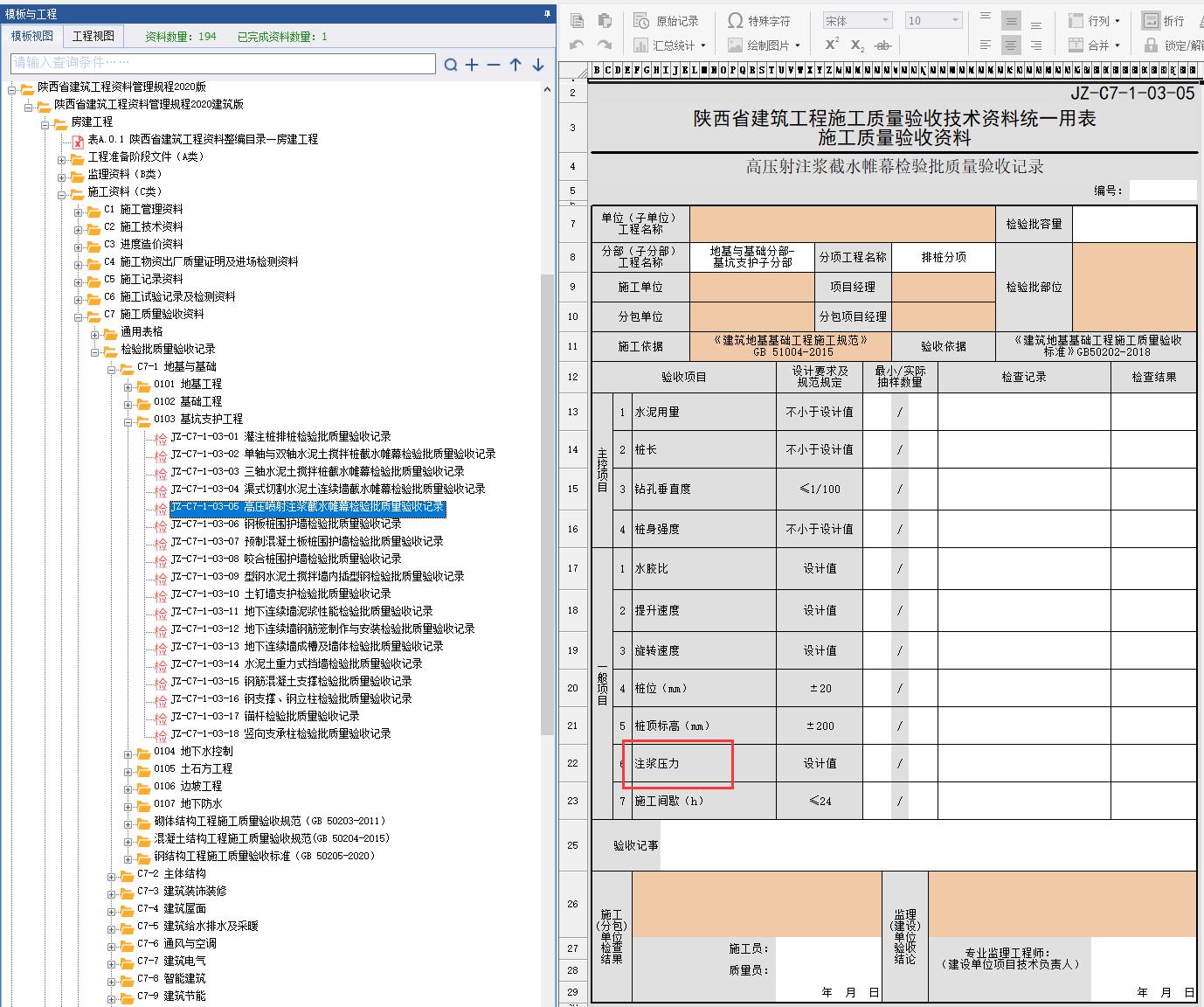Screen dimensions: 1204x1007
Task: Expand C1 施工管理资料 folder
Action: coord(78,212)
